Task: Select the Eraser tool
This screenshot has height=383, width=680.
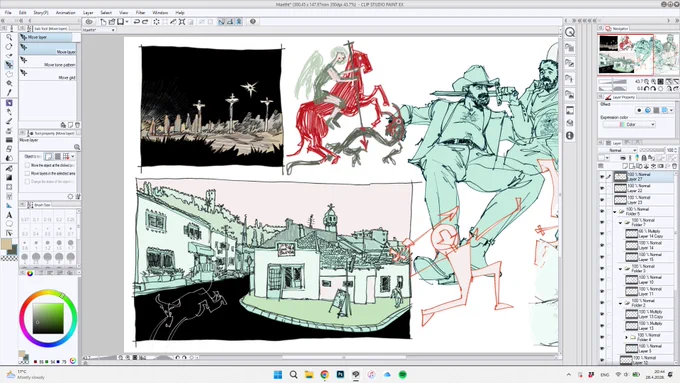Action: (9, 149)
